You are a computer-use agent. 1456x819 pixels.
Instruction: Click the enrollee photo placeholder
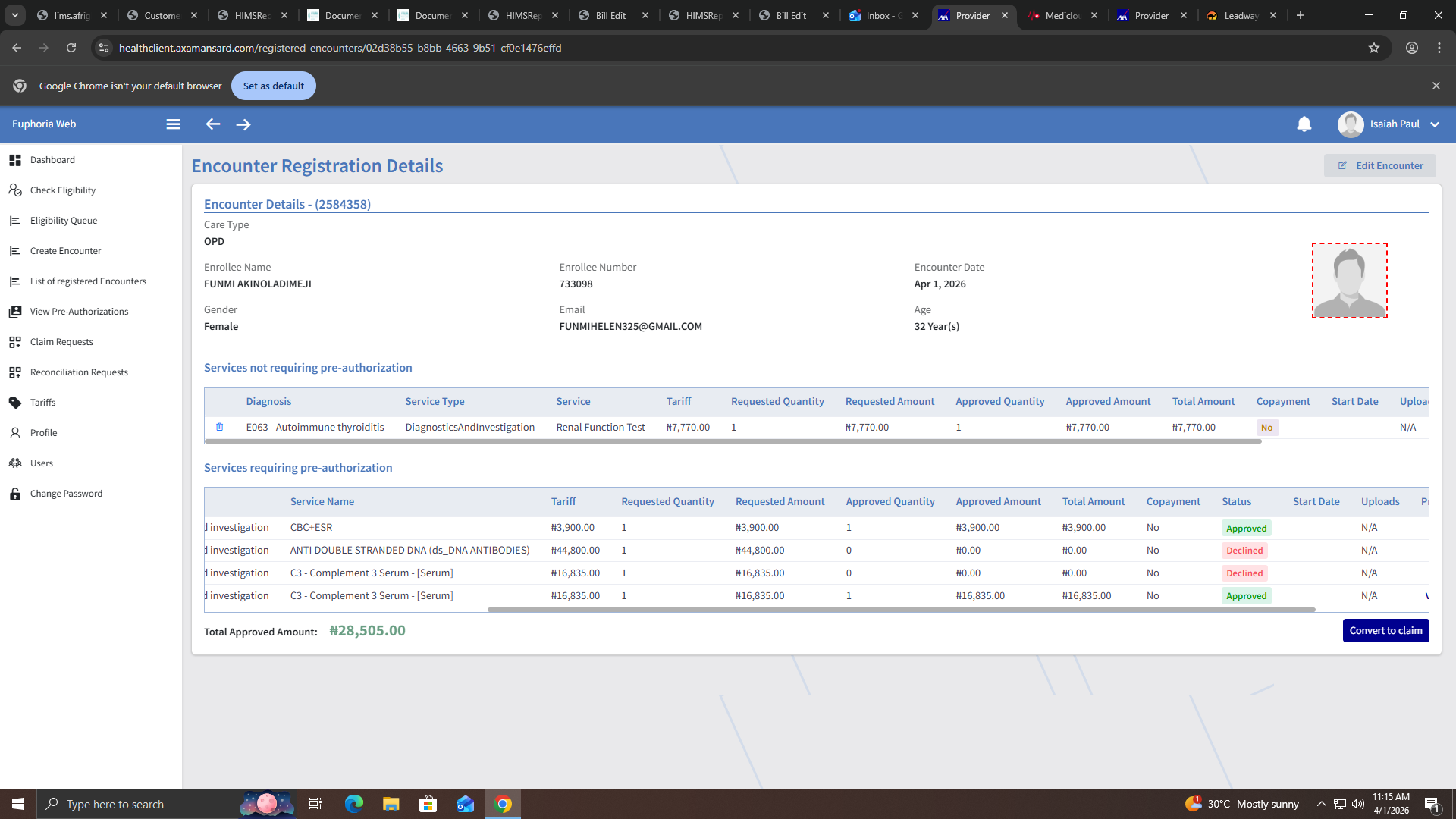1350,281
